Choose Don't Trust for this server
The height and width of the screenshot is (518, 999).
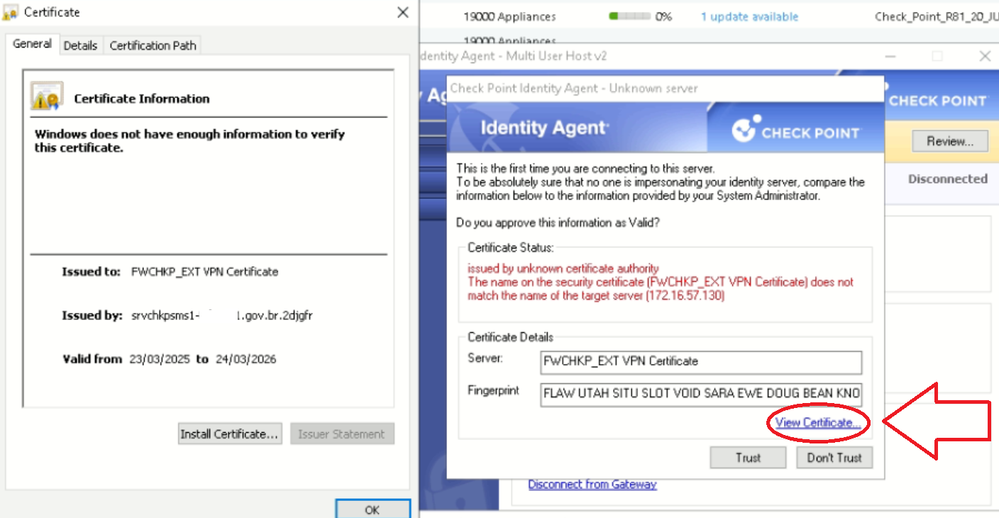pyautogui.click(x=835, y=457)
